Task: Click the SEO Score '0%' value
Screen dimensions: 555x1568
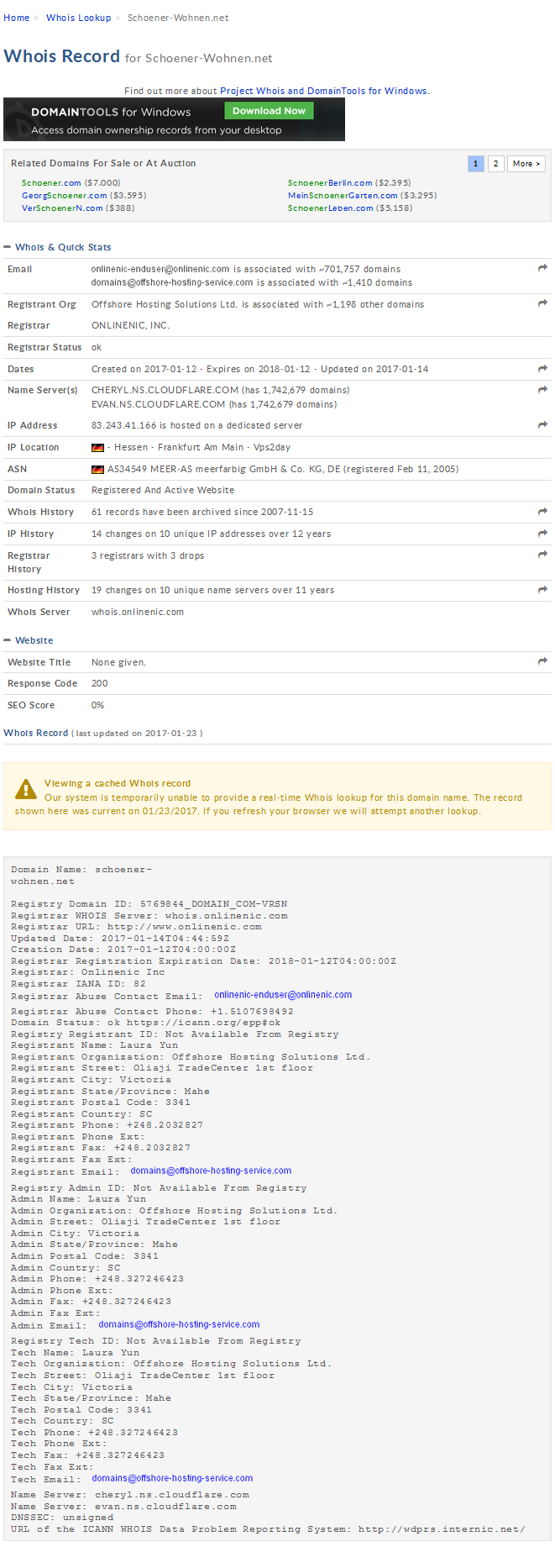Action: [x=97, y=705]
